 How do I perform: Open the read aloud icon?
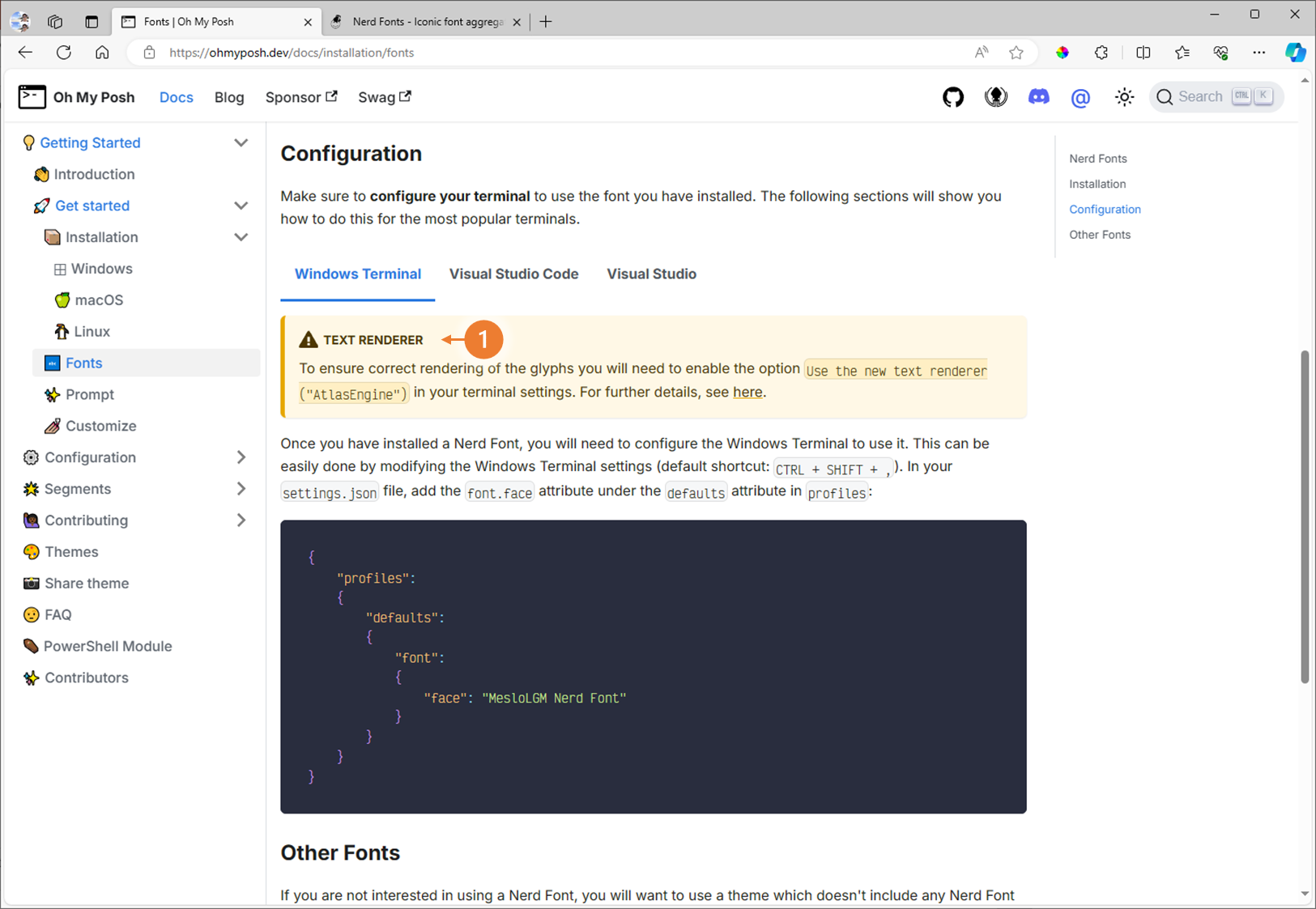[981, 53]
